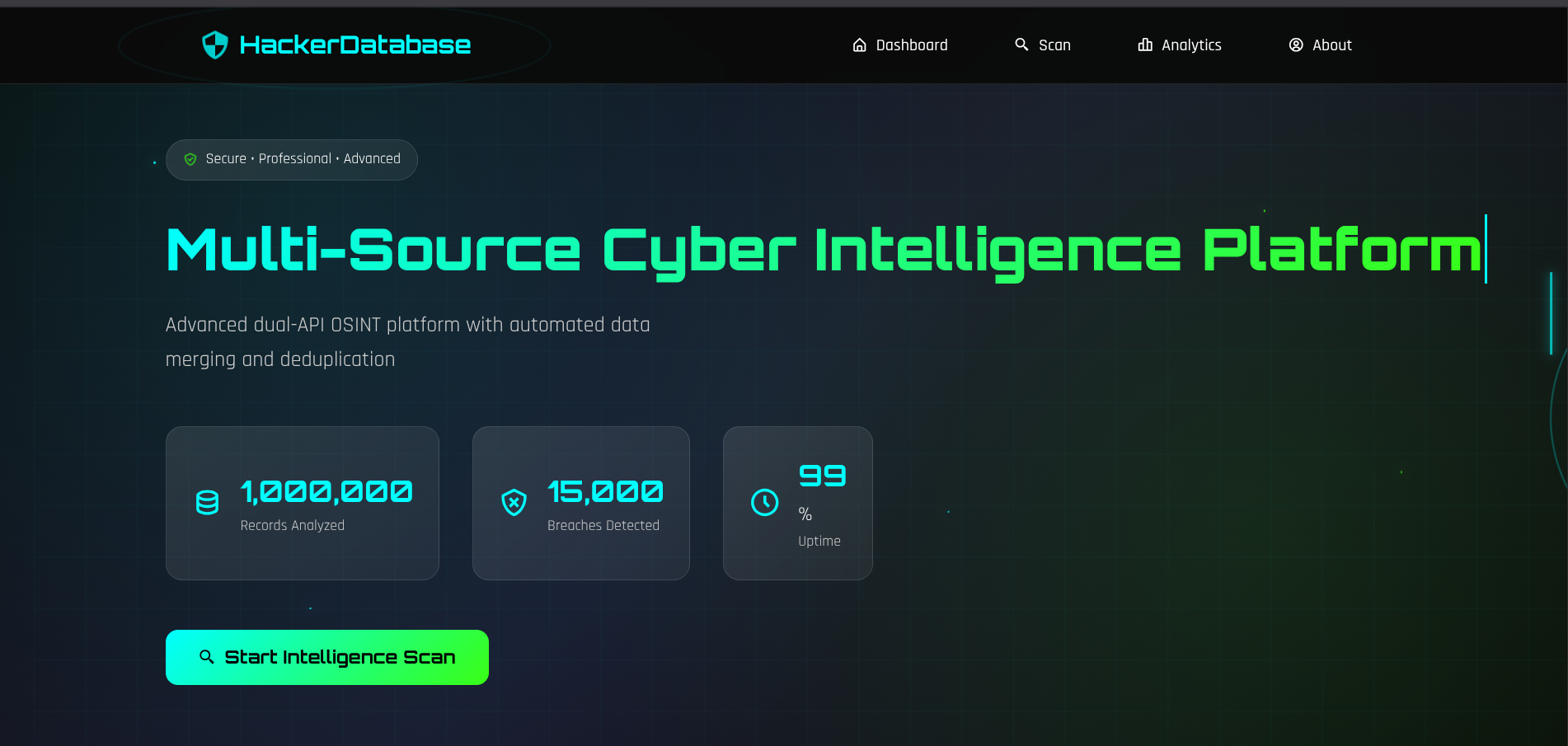The width and height of the screenshot is (1568, 746).
Task: Click the user icon beside About
Action: click(1295, 45)
